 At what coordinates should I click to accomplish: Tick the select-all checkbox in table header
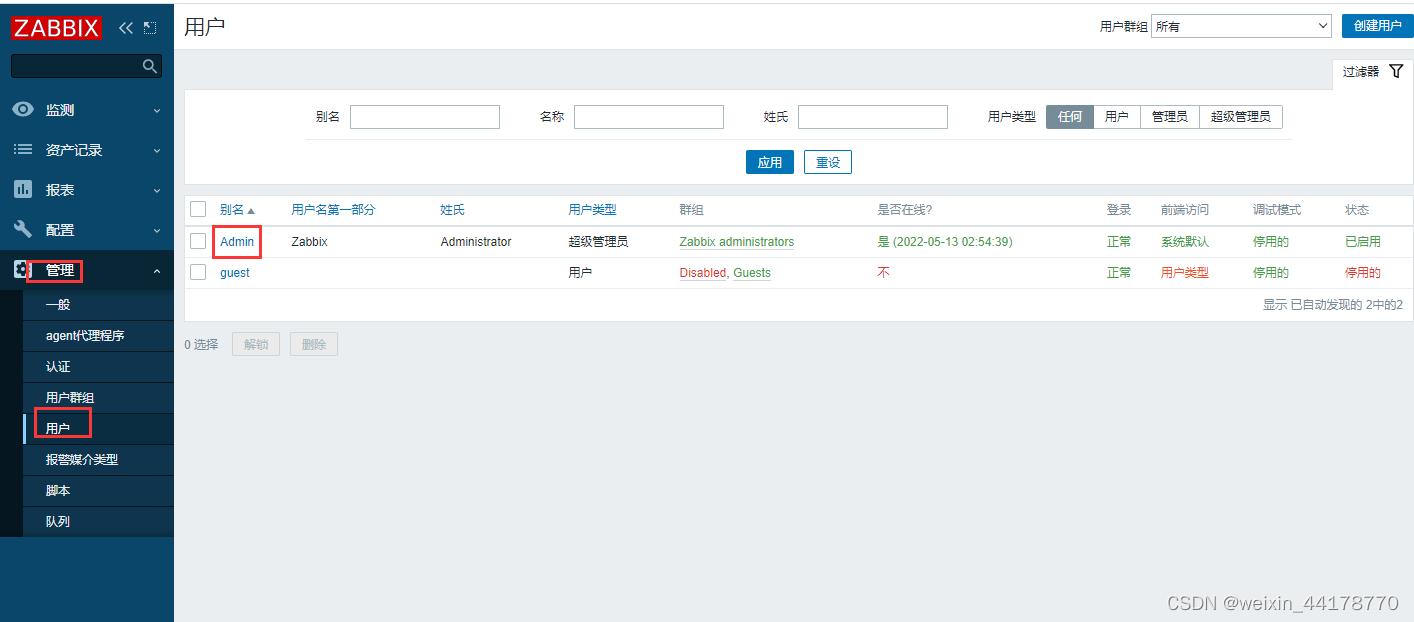pos(198,209)
